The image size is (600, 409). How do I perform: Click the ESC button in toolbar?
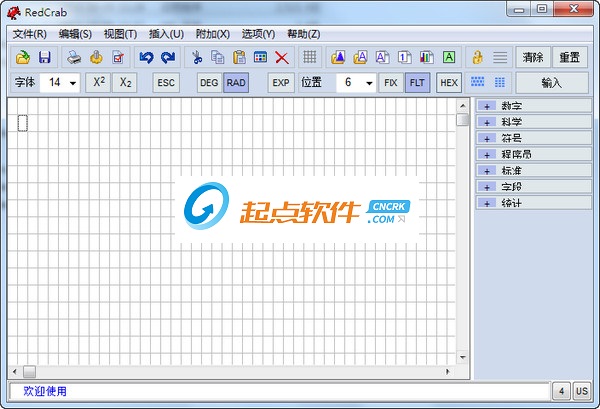click(166, 83)
